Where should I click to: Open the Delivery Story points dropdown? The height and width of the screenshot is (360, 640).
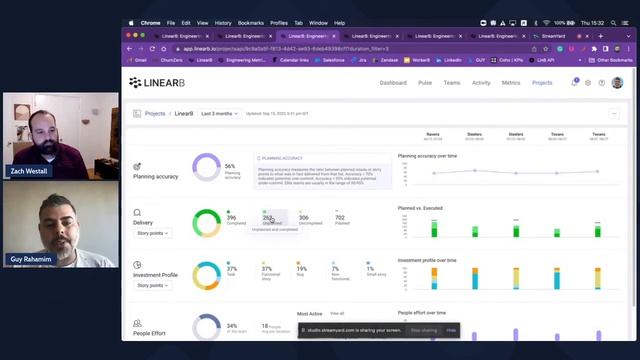(x=152, y=233)
